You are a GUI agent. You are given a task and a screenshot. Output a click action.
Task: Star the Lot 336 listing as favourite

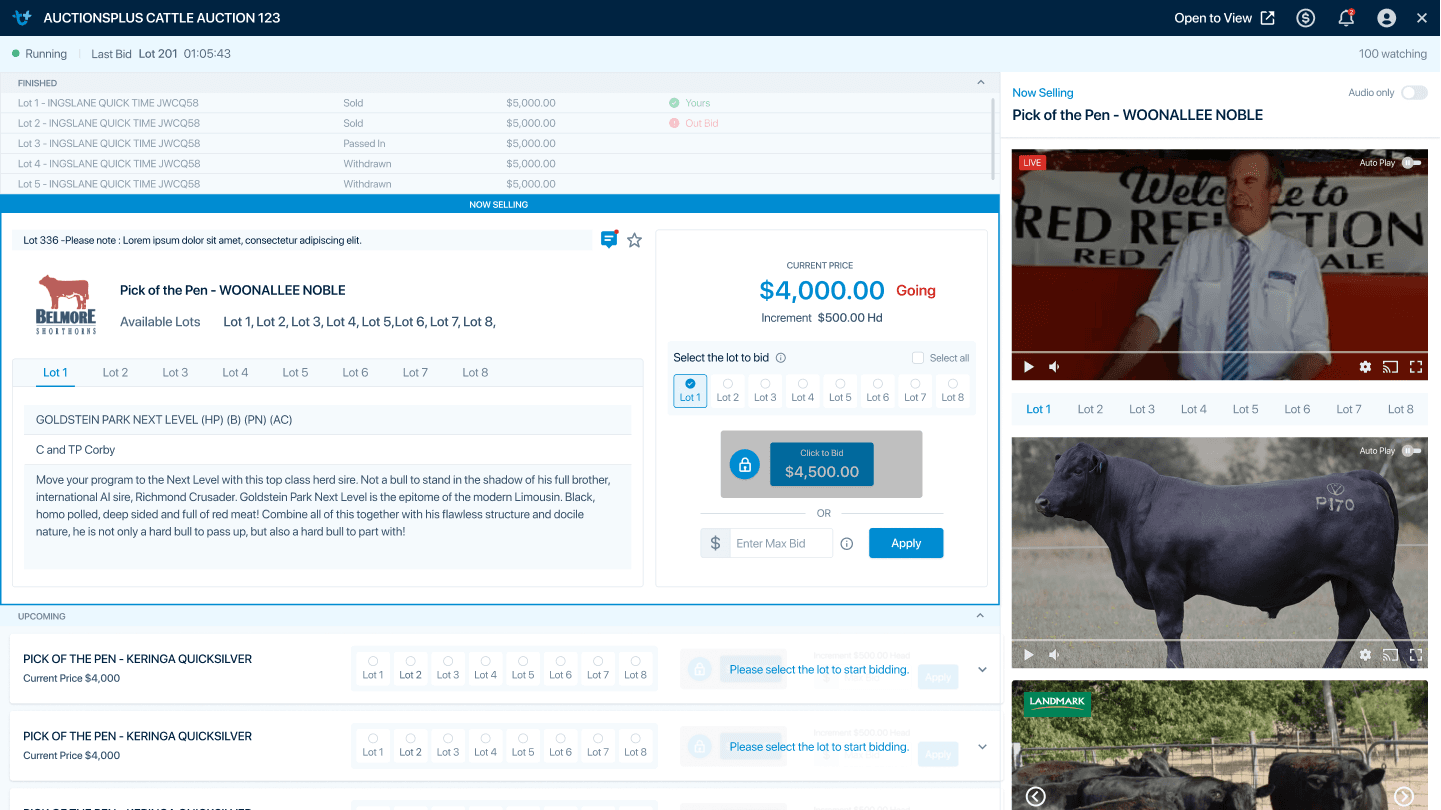pos(634,240)
